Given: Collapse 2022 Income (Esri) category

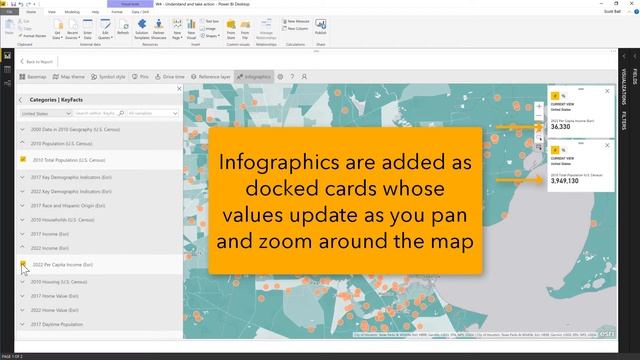Looking at the screenshot, I should click(22, 248).
